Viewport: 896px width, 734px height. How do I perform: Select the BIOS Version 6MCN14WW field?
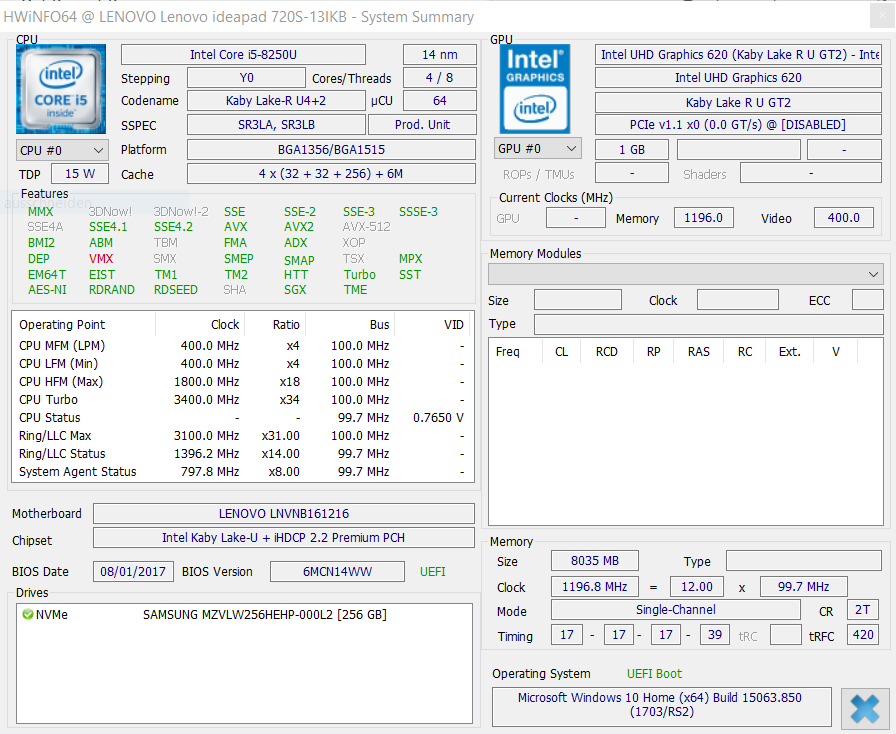click(337, 572)
